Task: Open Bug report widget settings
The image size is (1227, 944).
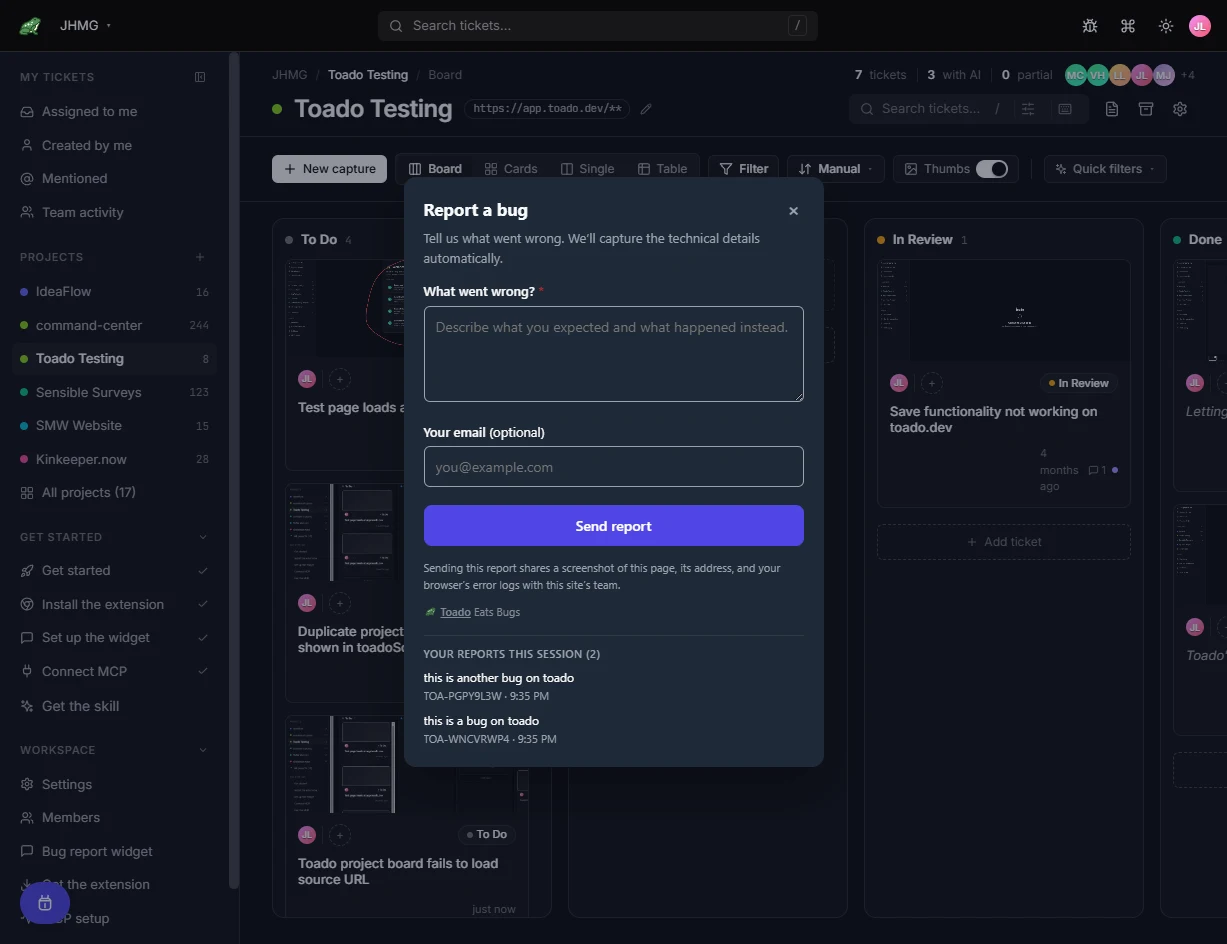Action: click(x=115, y=852)
